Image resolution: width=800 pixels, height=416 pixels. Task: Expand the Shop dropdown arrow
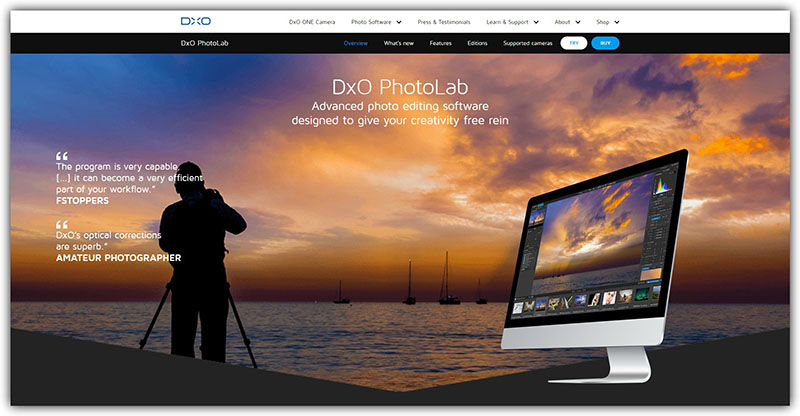617,21
